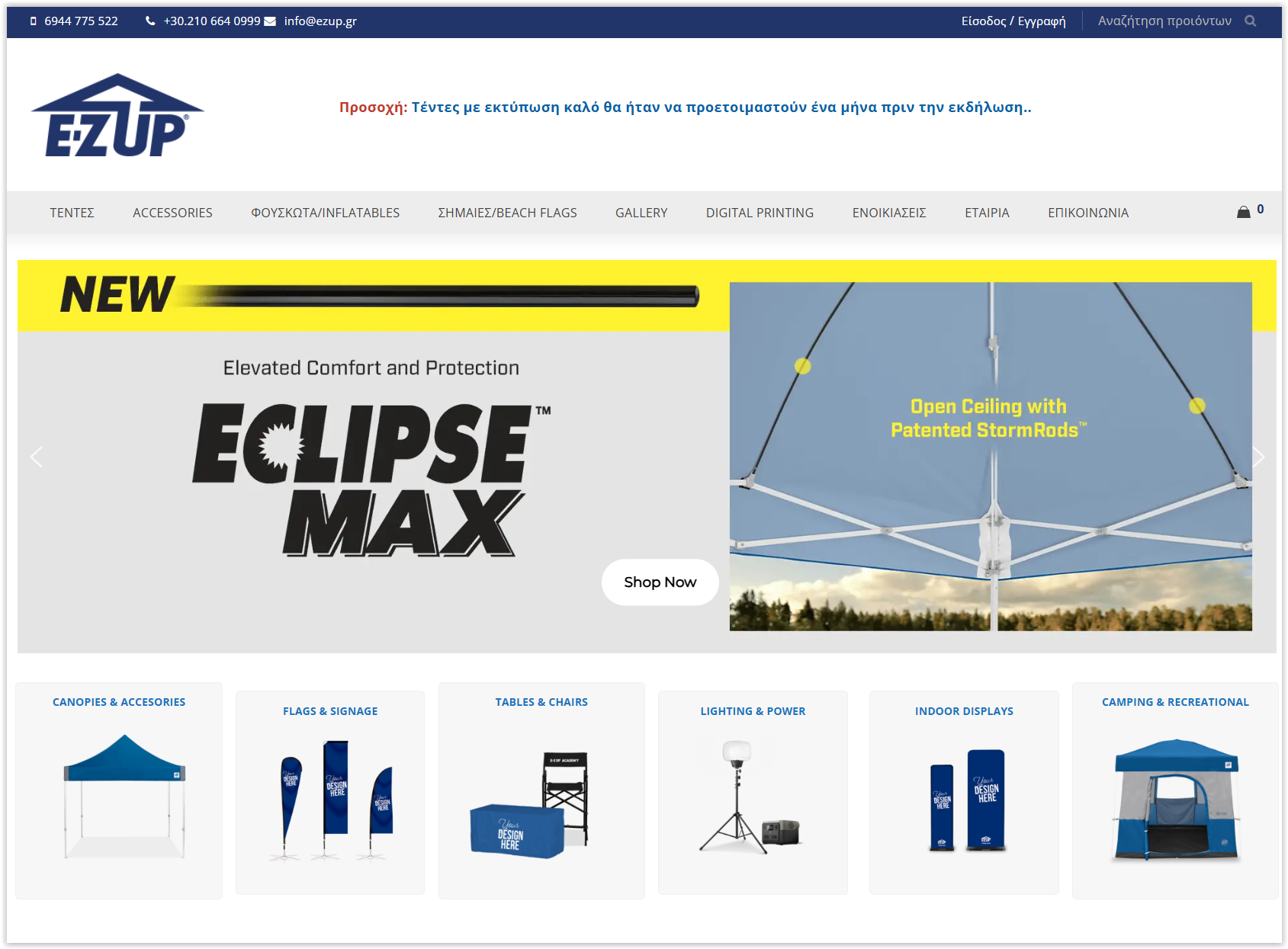
Task: Click the mobile phone icon
Action: (34, 21)
